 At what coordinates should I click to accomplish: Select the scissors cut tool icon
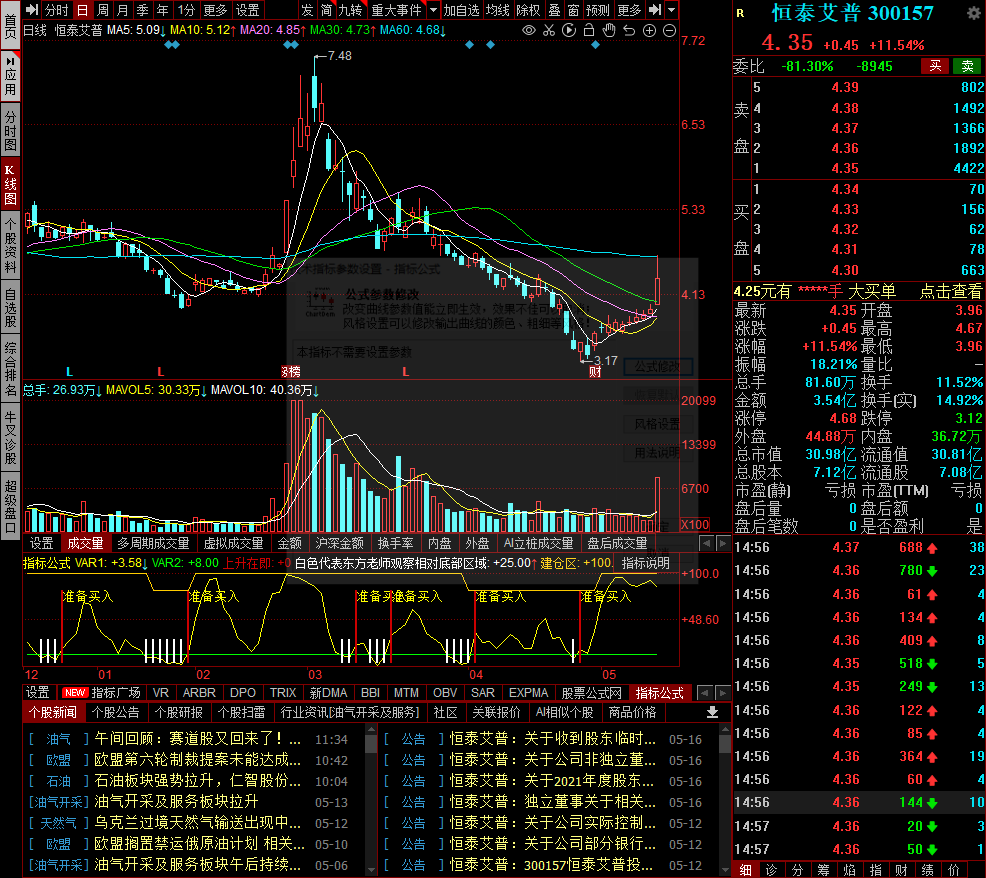549,30
